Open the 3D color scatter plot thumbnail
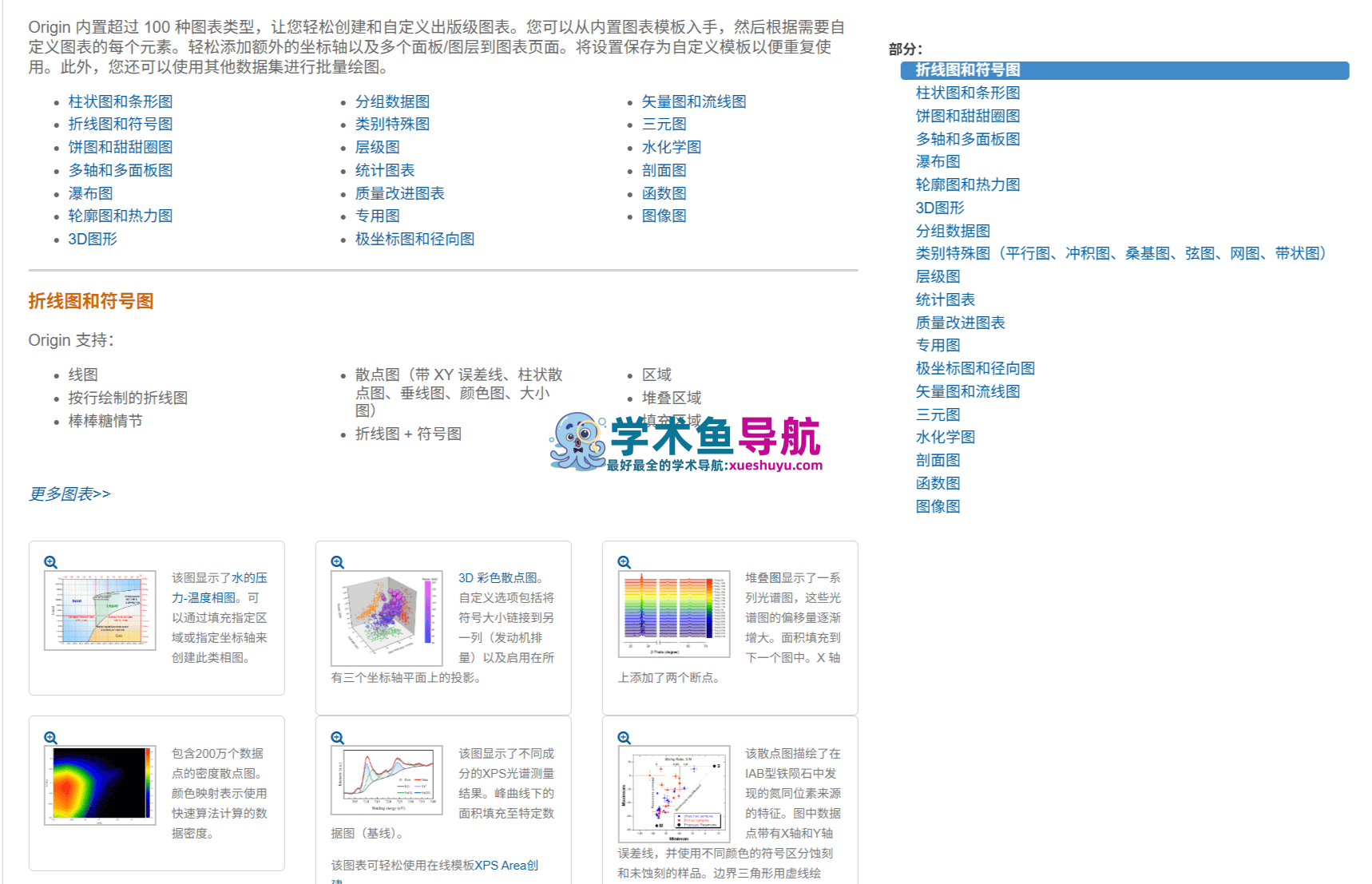 (387, 619)
